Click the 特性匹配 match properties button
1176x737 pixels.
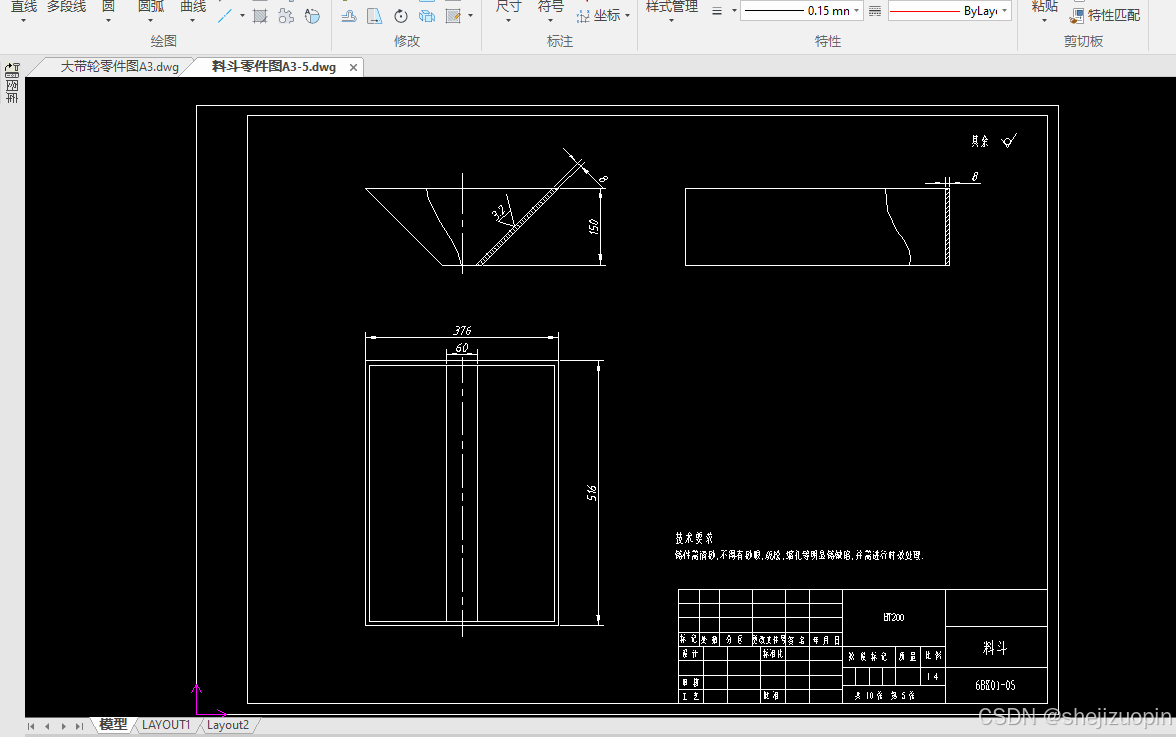click(x=1106, y=16)
